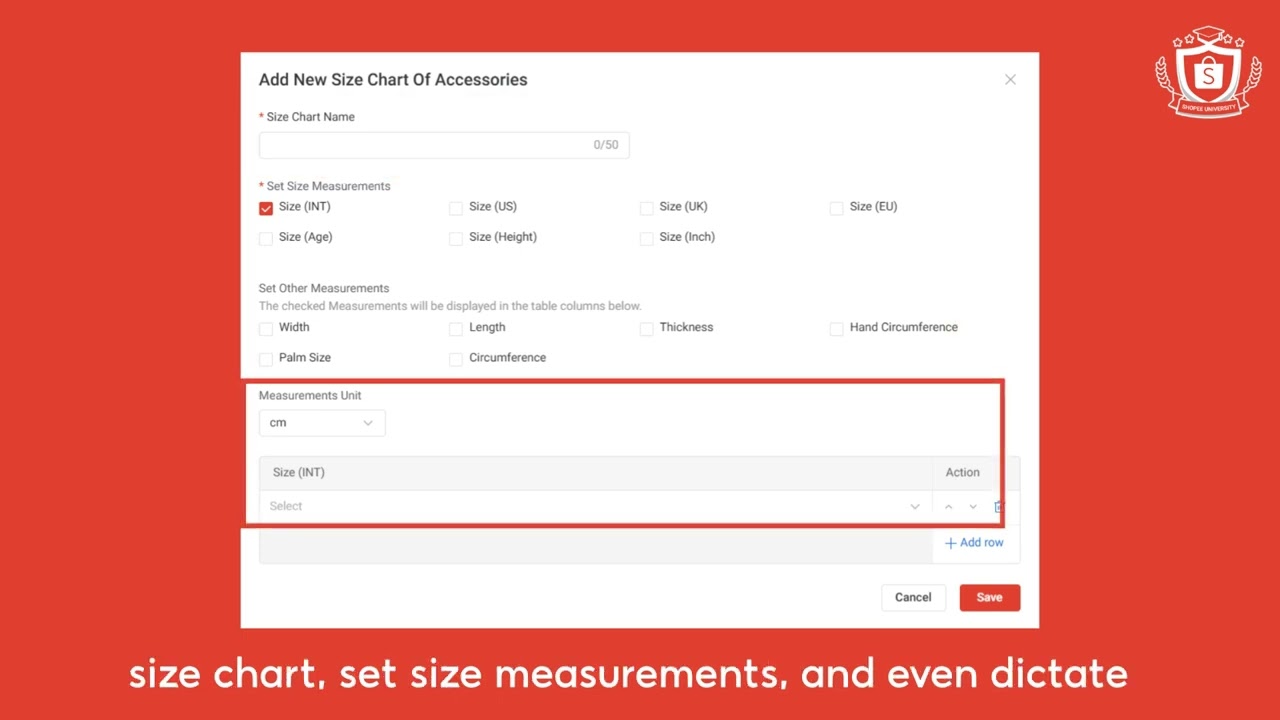Image resolution: width=1280 pixels, height=720 pixels.
Task: Enable the Size (Height) checkbox
Action: tap(456, 238)
